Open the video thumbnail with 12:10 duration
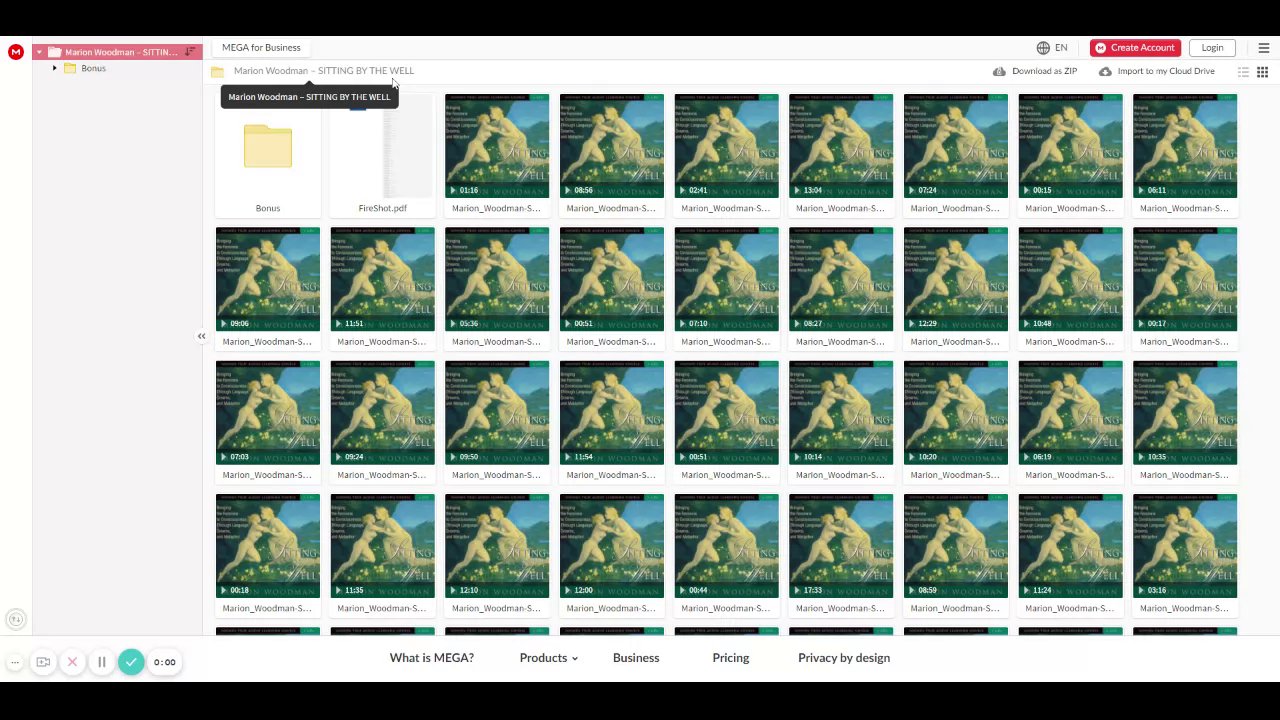Image resolution: width=1280 pixels, height=720 pixels. (x=497, y=553)
